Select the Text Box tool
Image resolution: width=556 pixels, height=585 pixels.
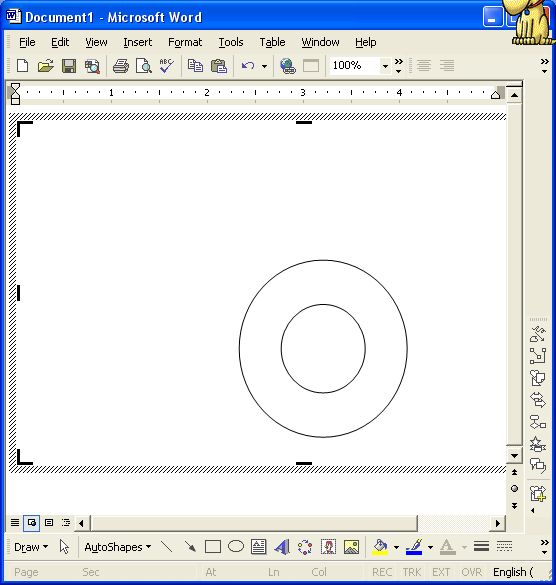pos(259,547)
